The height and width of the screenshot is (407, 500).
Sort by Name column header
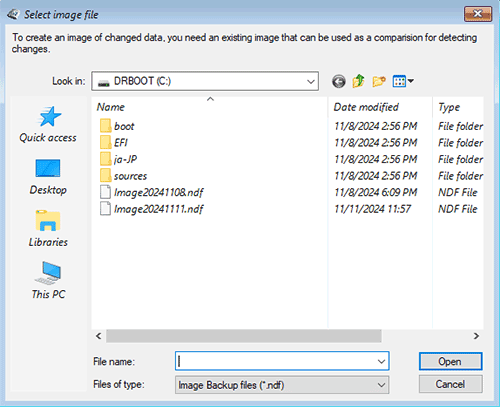pyautogui.click(x=111, y=107)
